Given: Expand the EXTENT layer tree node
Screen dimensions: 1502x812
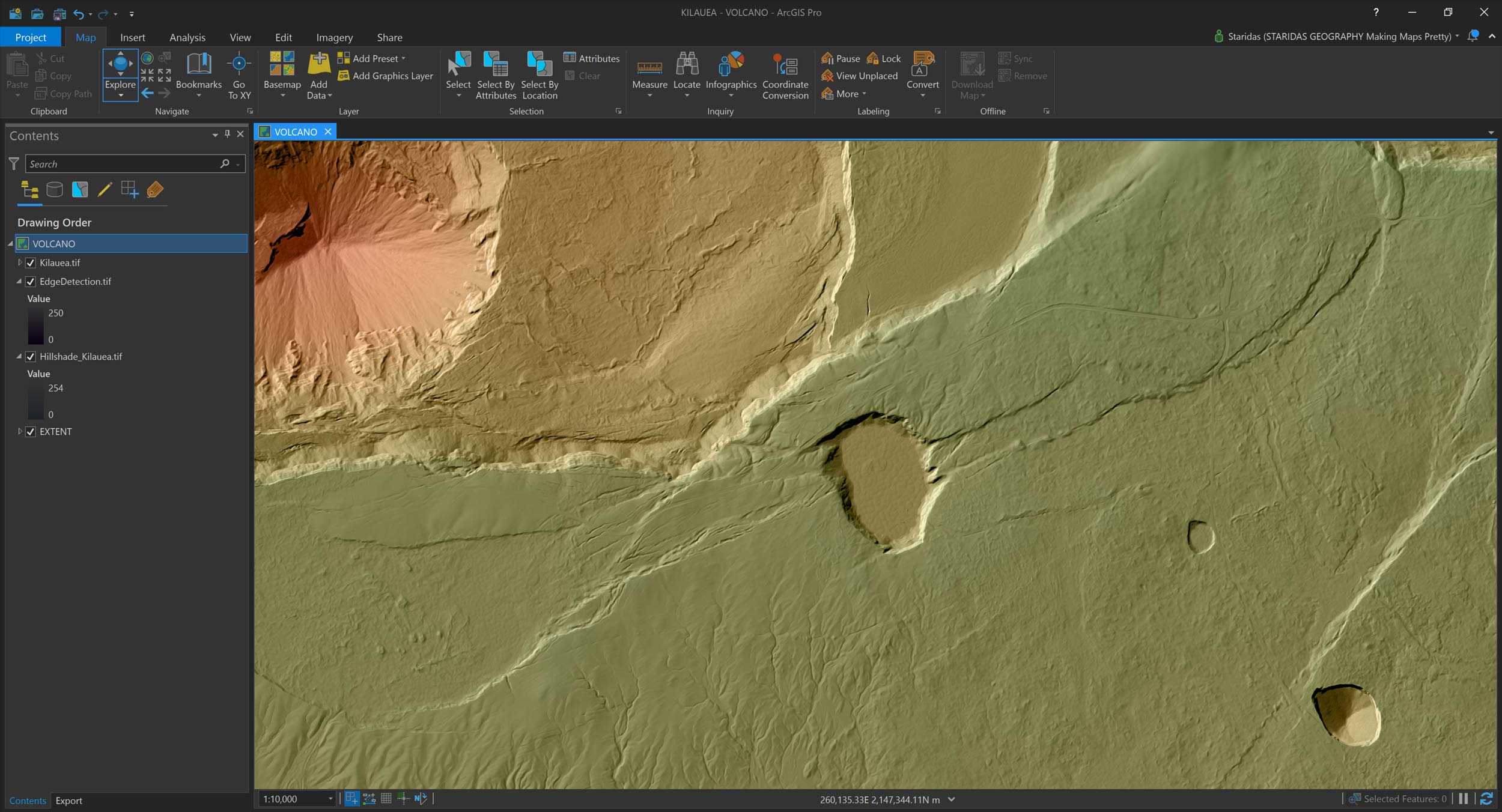Looking at the screenshot, I should click(x=19, y=432).
